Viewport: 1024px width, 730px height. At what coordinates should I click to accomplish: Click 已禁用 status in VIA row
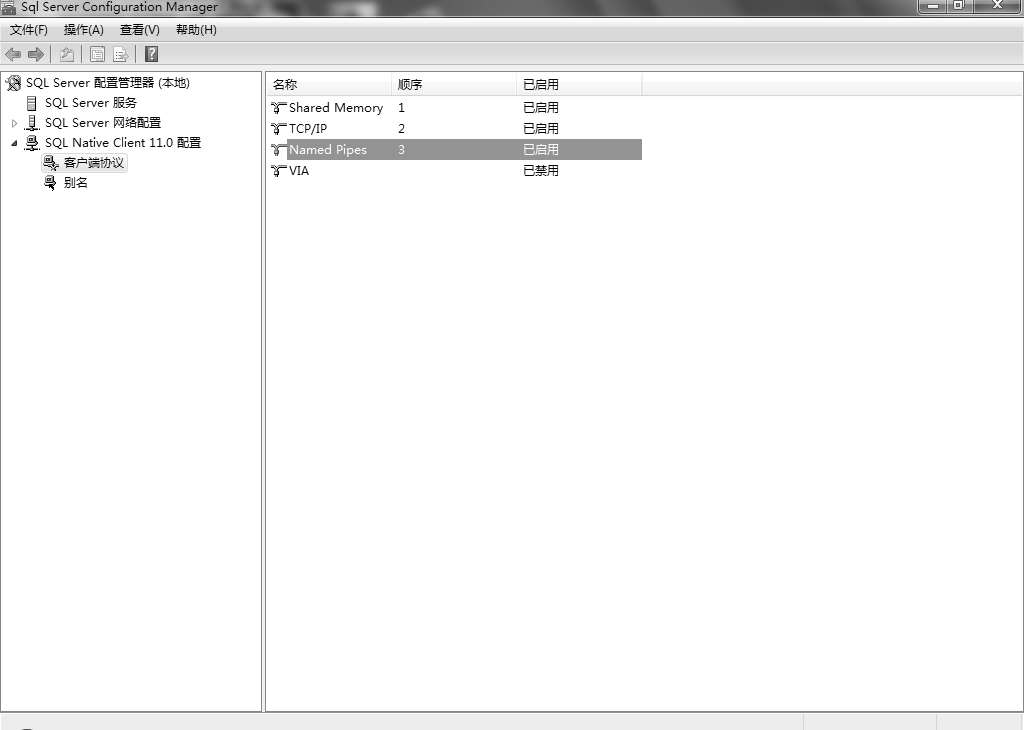(x=541, y=170)
